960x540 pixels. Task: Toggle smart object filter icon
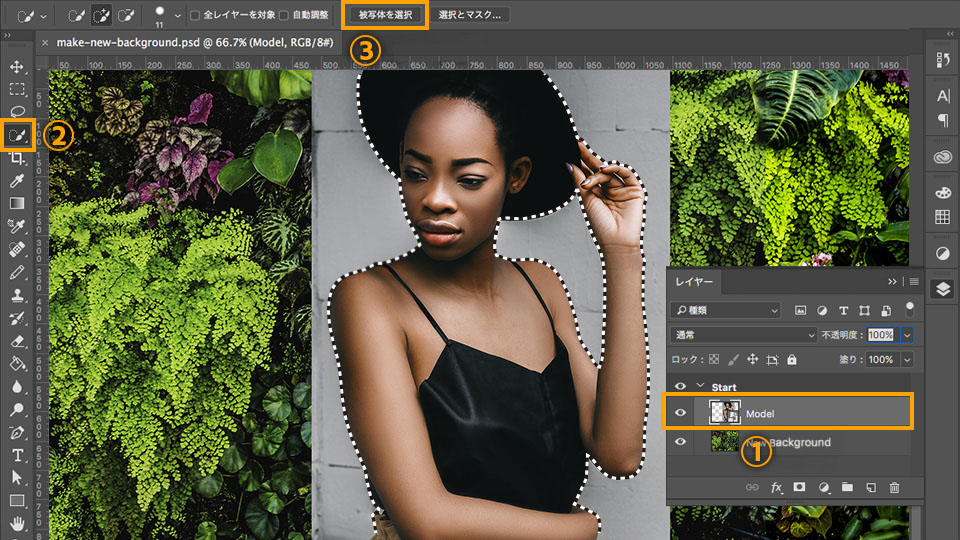coord(886,310)
